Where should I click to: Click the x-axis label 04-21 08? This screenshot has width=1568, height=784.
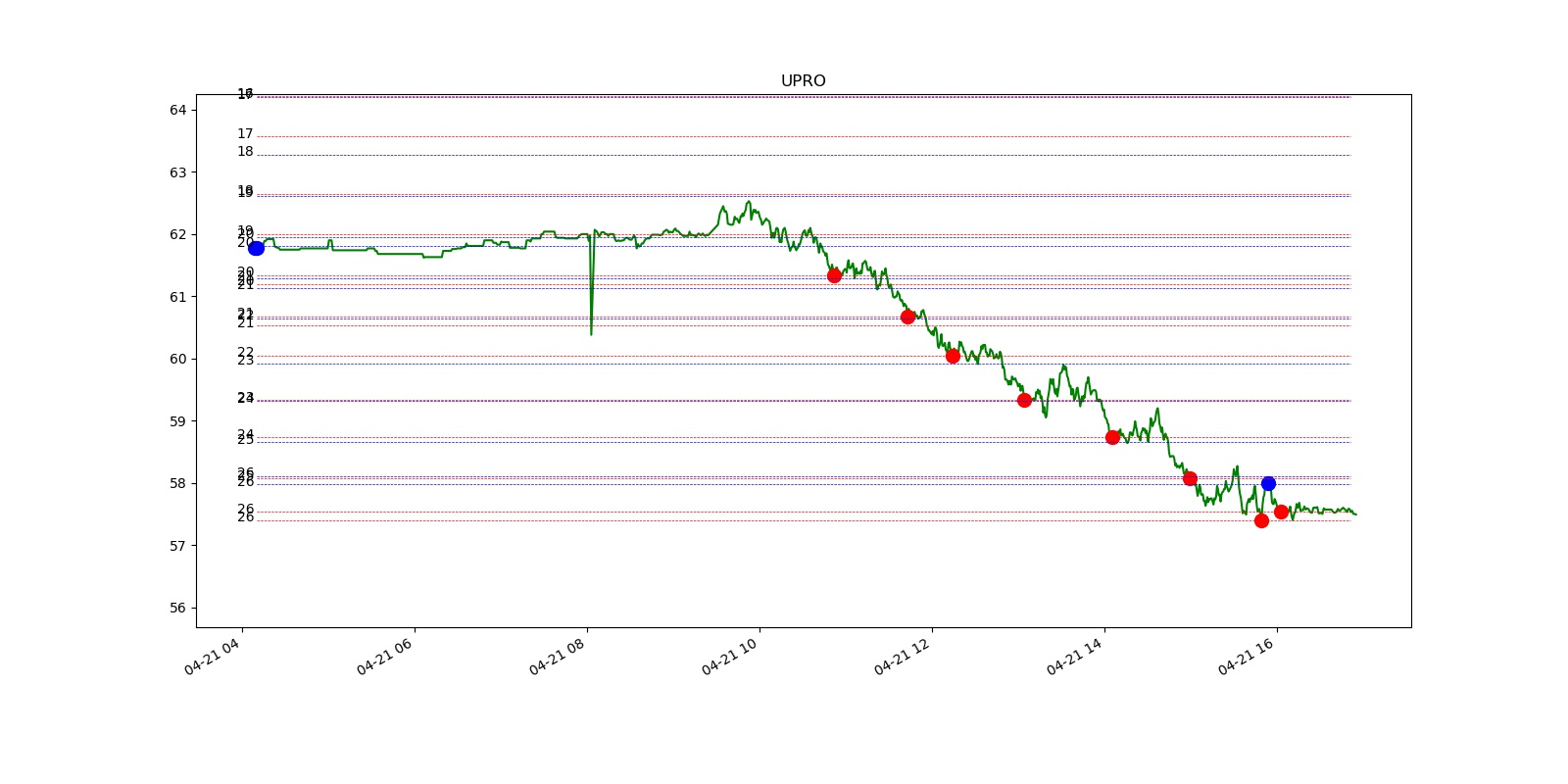(558, 656)
